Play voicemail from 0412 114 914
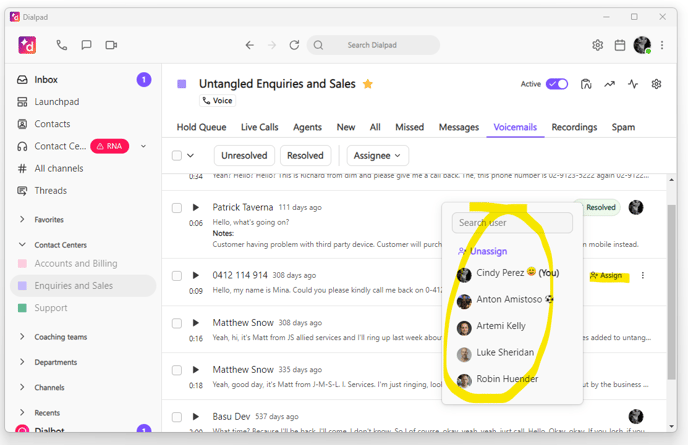This screenshot has height=445, width=688. pos(196,275)
